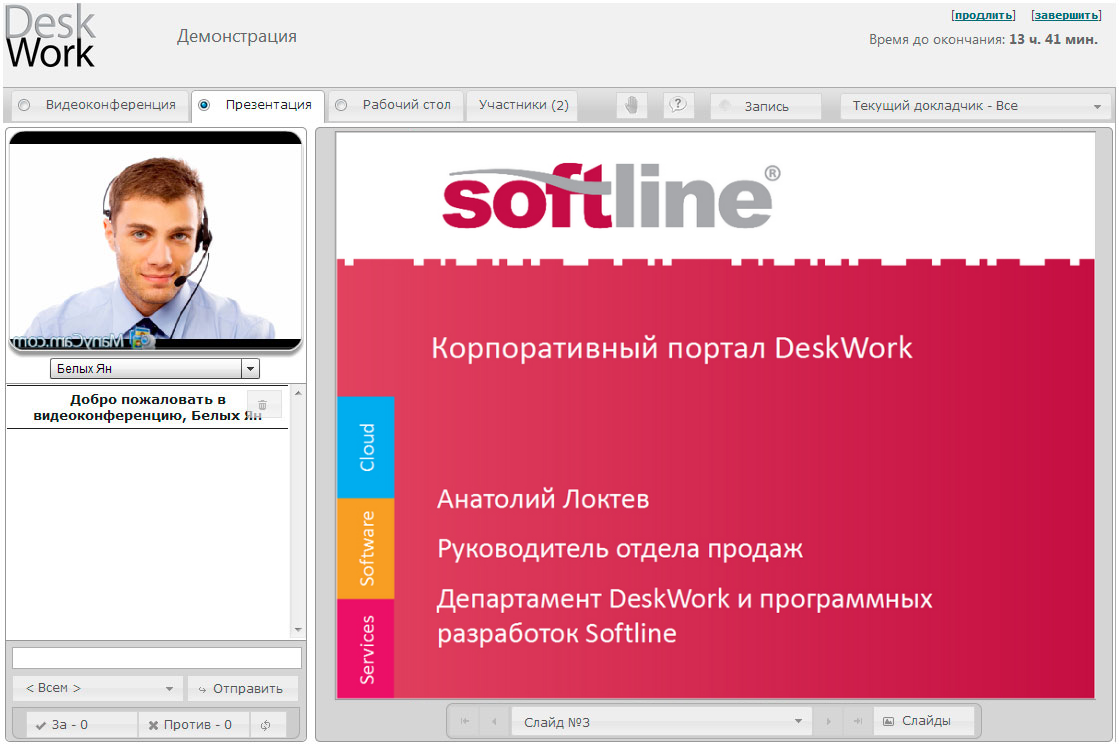This screenshot has width=1119, height=745.
Task: Click the webcam video of Белых Ян
Action: pyautogui.click(x=156, y=240)
